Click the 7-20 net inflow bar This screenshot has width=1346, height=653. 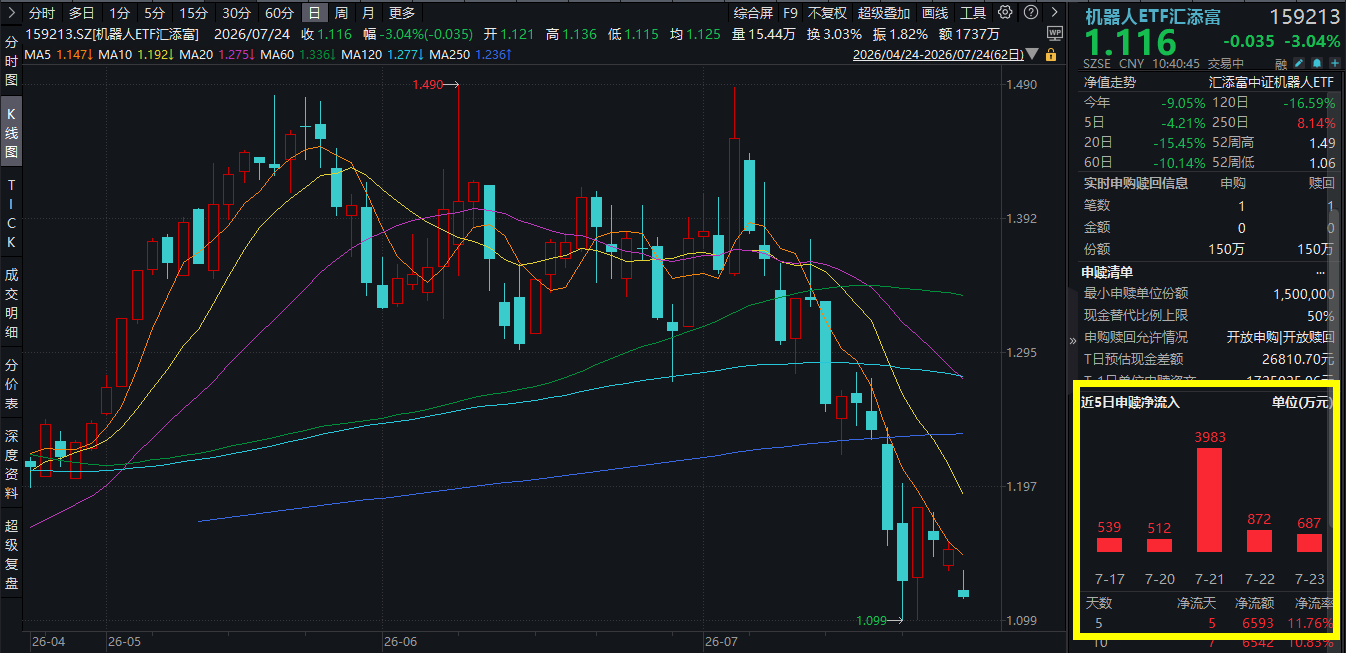[1159, 546]
